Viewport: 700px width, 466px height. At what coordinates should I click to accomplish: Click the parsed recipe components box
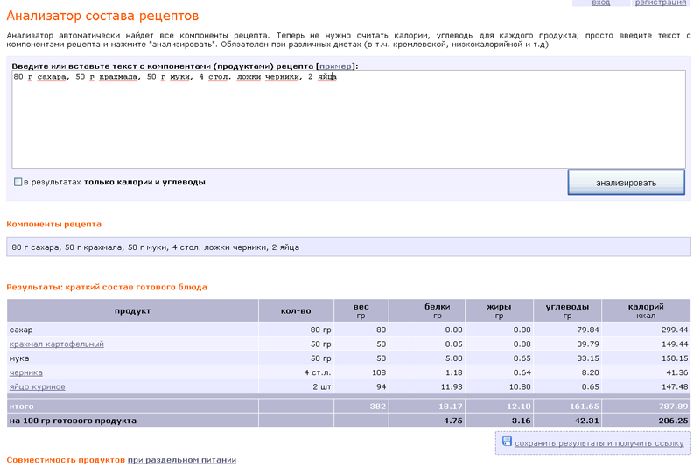[x=346, y=246]
